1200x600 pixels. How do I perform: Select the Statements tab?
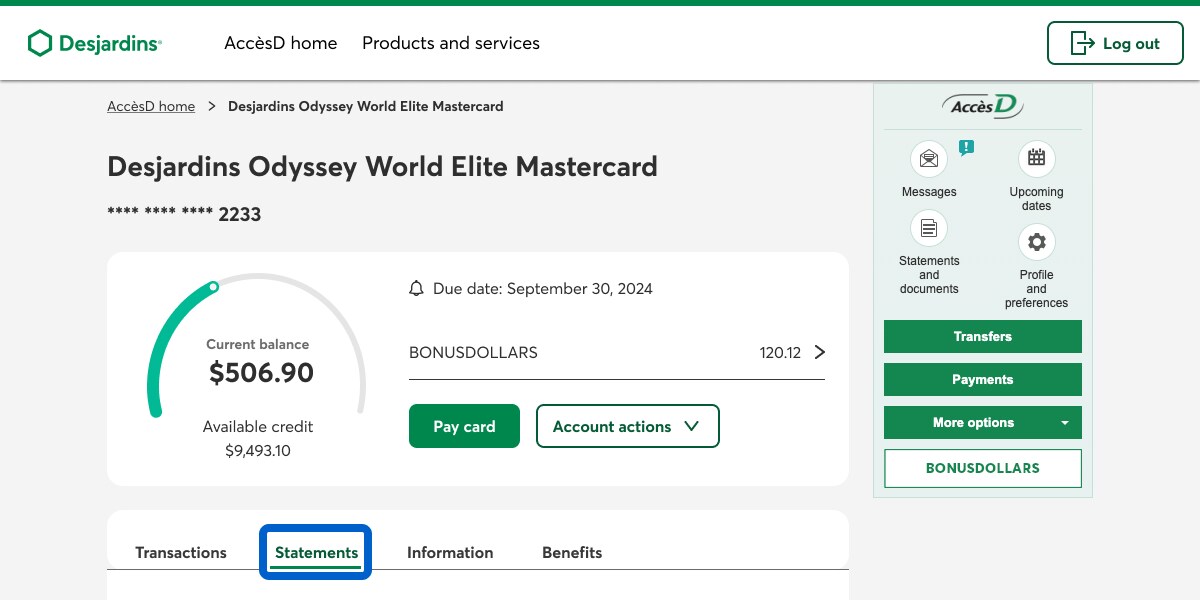click(316, 552)
